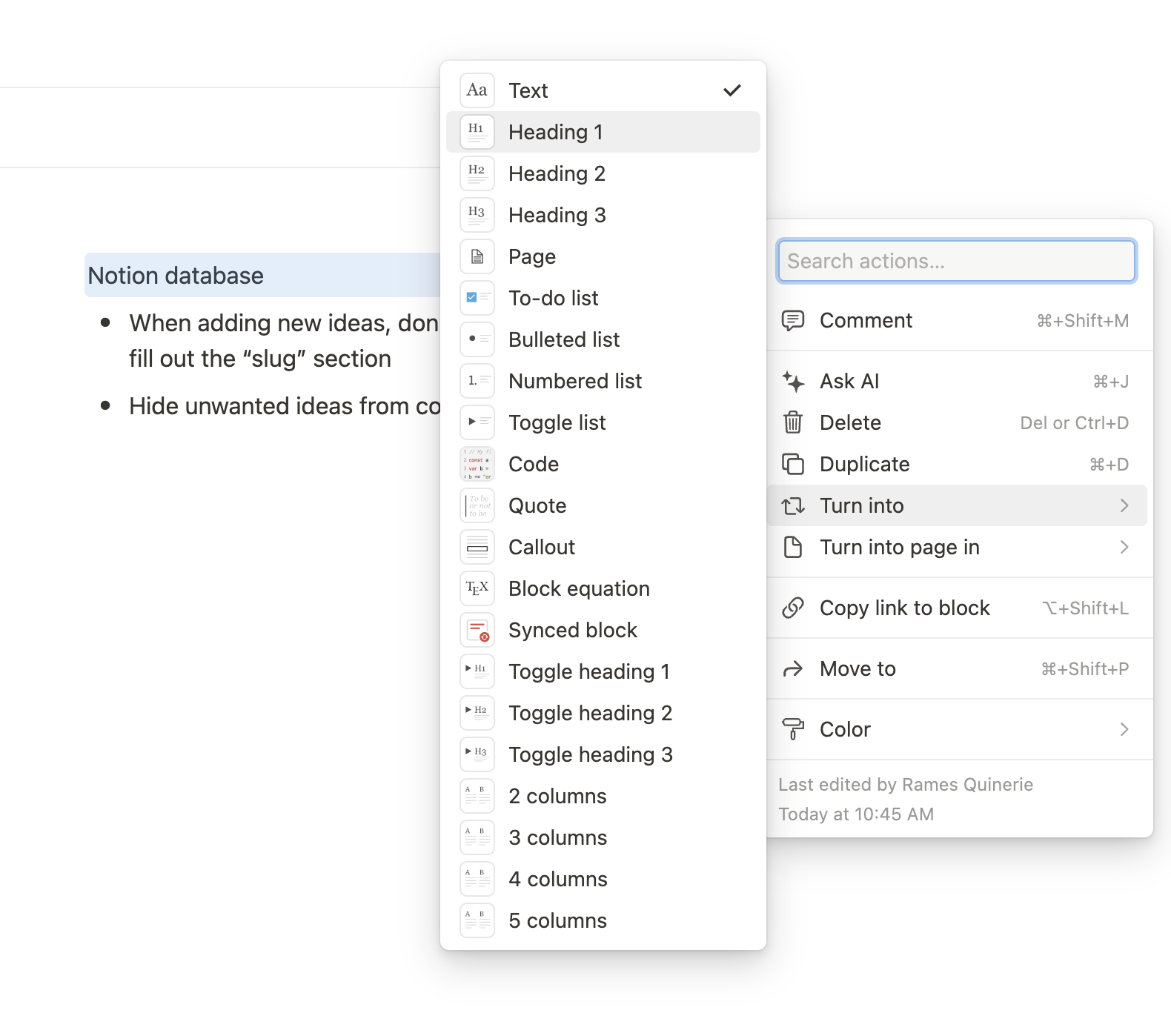The height and width of the screenshot is (1036, 1171).
Task: Click the 2 columns layout icon
Action: pos(477,796)
